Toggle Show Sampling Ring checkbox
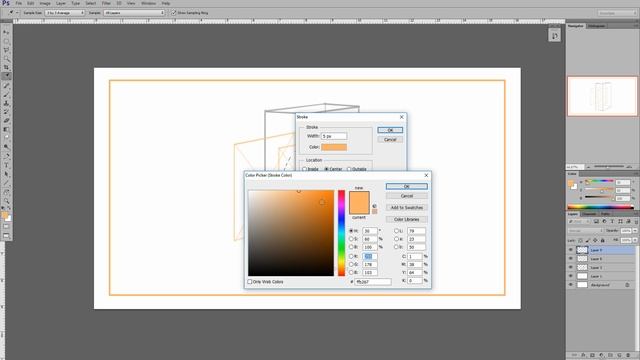This screenshot has height=360, width=640. pos(174,13)
